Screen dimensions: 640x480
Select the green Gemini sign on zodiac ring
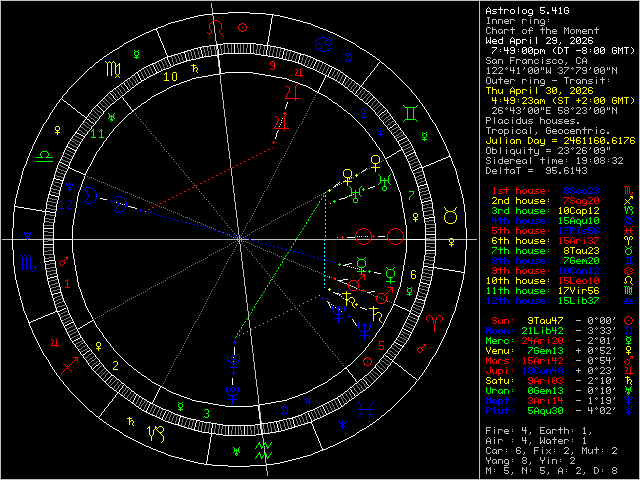coord(410,113)
